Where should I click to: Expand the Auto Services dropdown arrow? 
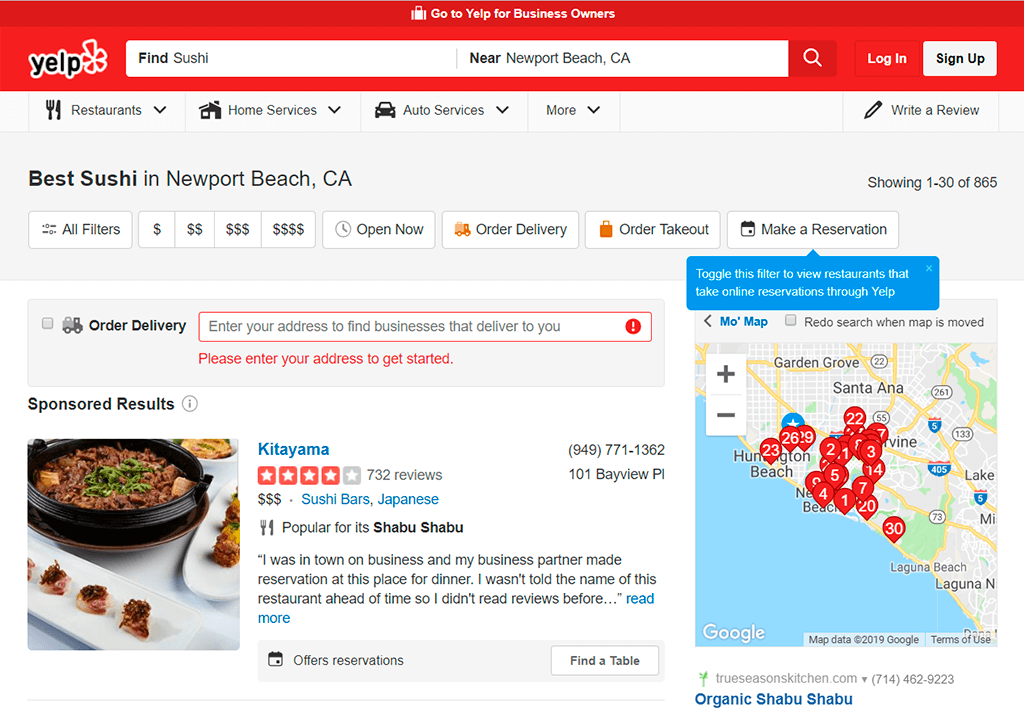click(x=502, y=110)
